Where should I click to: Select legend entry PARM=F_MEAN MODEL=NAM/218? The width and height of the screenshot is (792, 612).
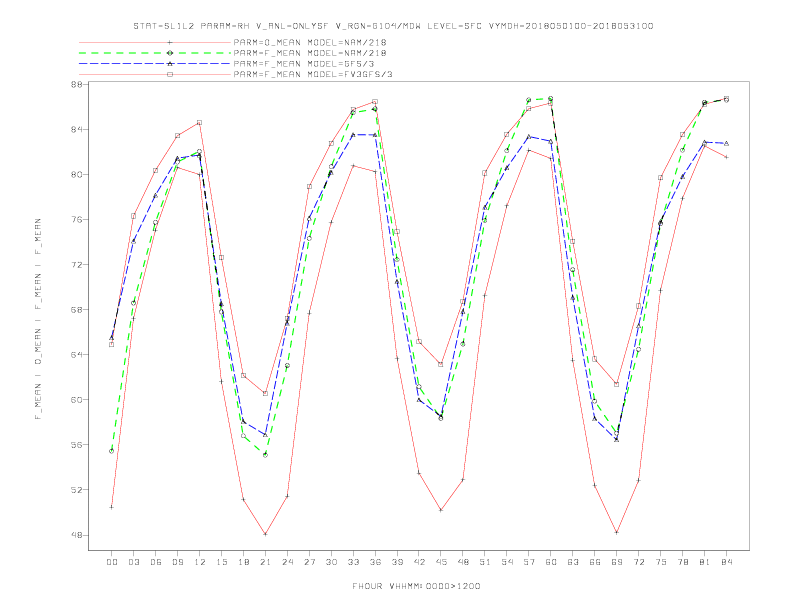pyautogui.click(x=310, y=53)
